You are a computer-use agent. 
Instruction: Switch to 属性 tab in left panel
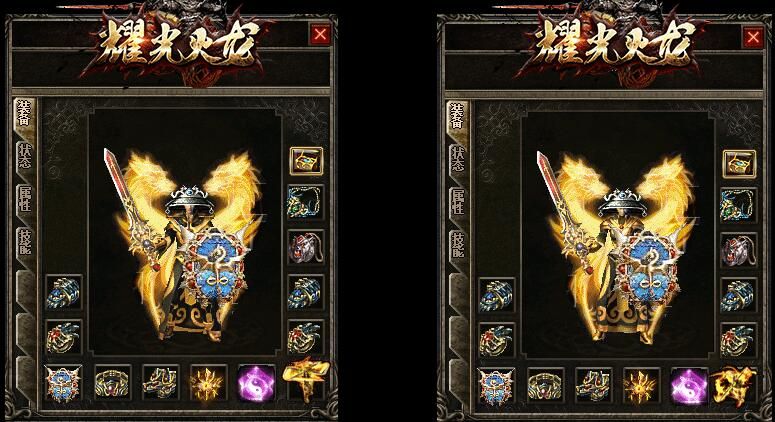pyautogui.click(x=25, y=199)
